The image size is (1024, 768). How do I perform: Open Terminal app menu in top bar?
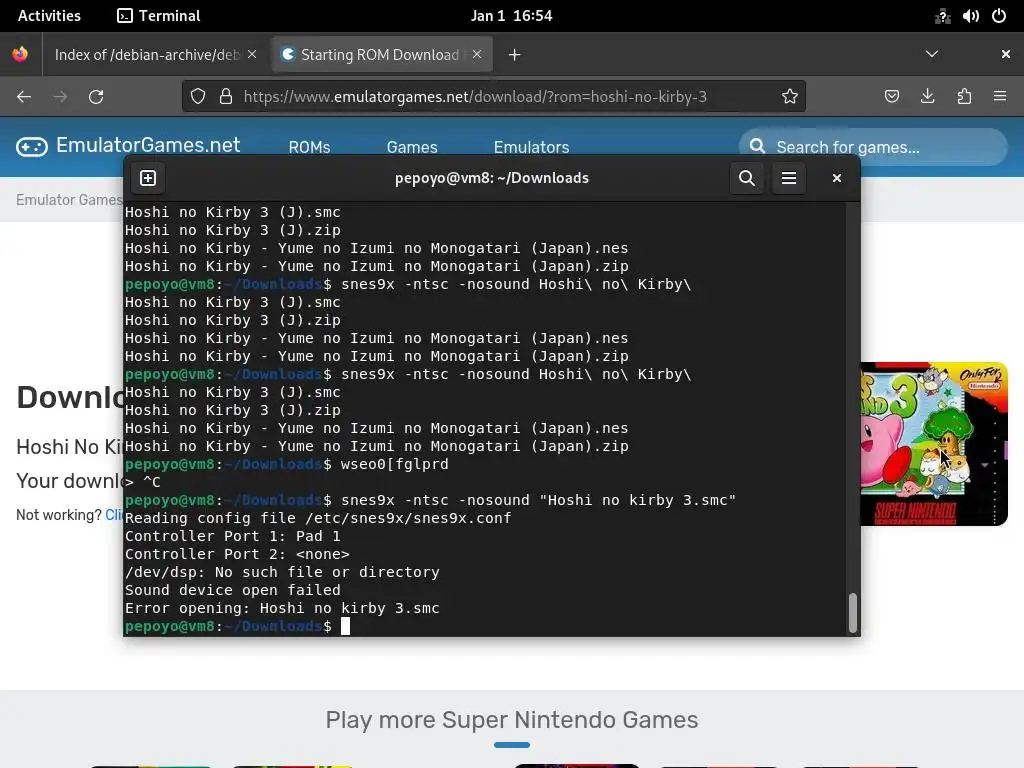159,16
